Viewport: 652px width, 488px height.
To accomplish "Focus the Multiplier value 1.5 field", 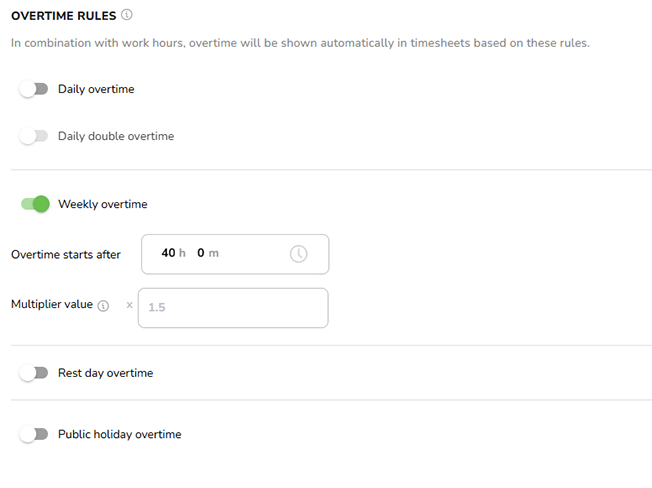I will [x=235, y=308].
